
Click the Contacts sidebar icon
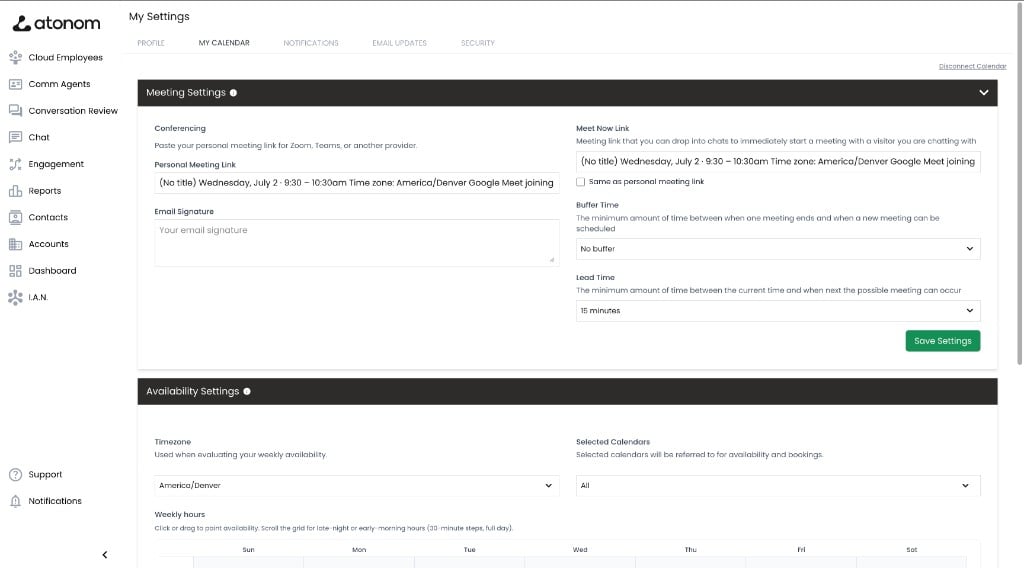[x=16, y=217]
